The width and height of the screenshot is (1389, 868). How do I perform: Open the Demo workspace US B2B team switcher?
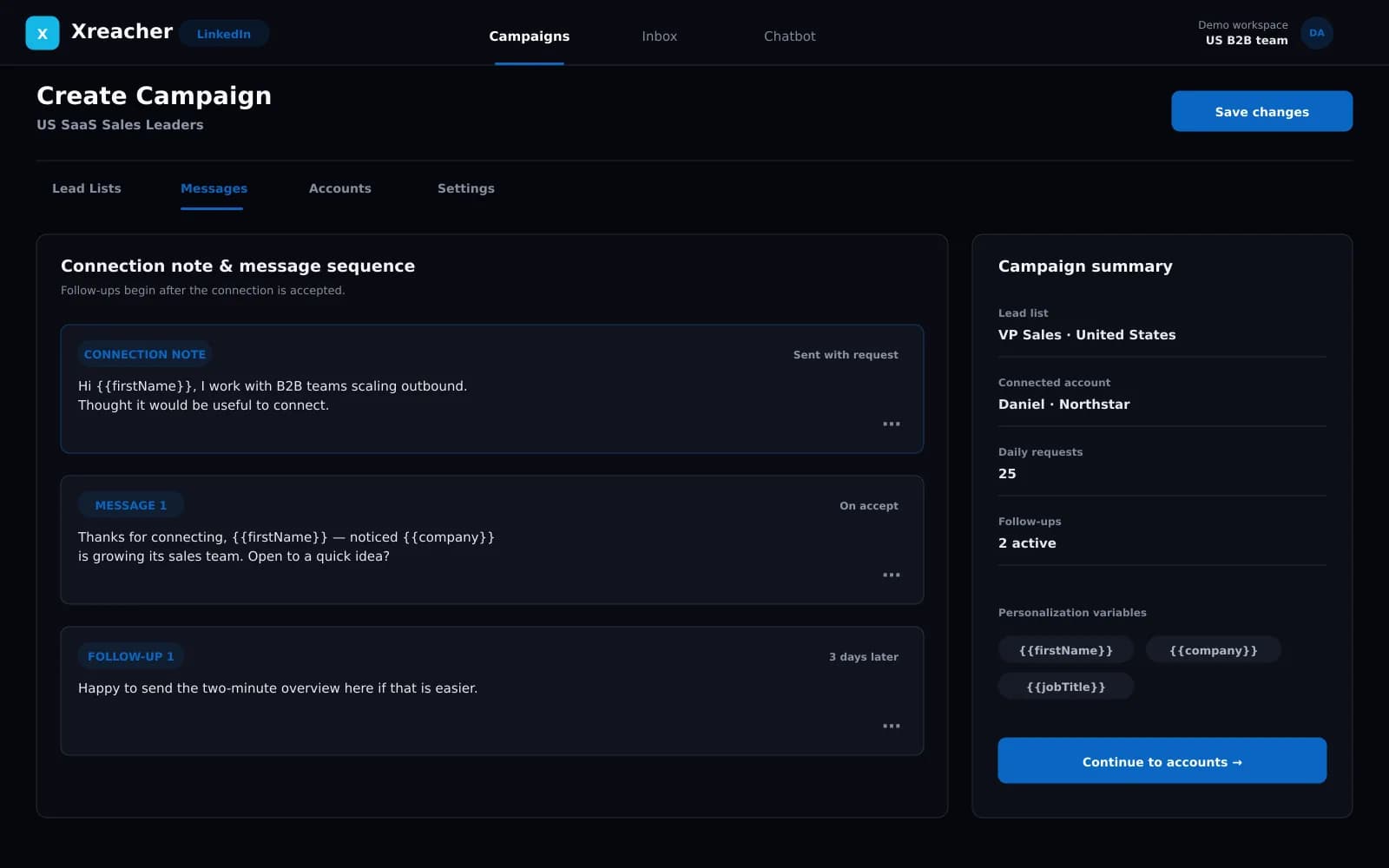[x=1243, y=33]
